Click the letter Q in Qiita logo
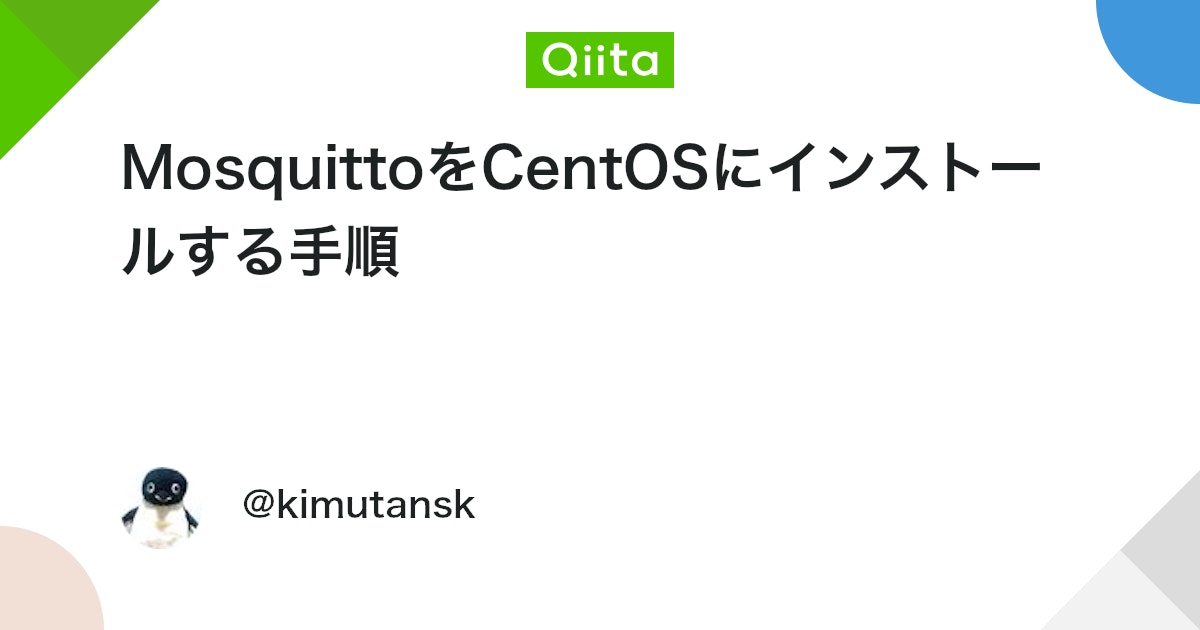The height and width of the screenshot is (630, 1200). [x=558, y=62]
